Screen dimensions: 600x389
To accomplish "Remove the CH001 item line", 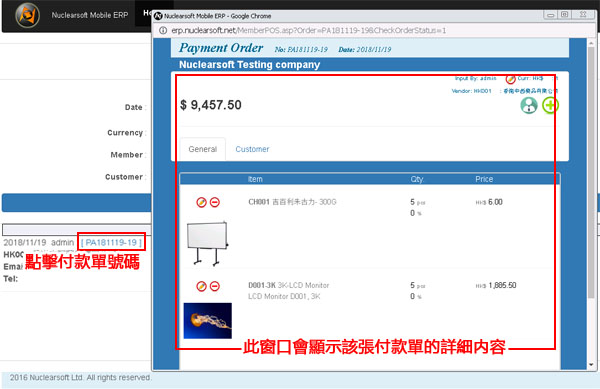I will pyautogui.click(x=215, y=202).
